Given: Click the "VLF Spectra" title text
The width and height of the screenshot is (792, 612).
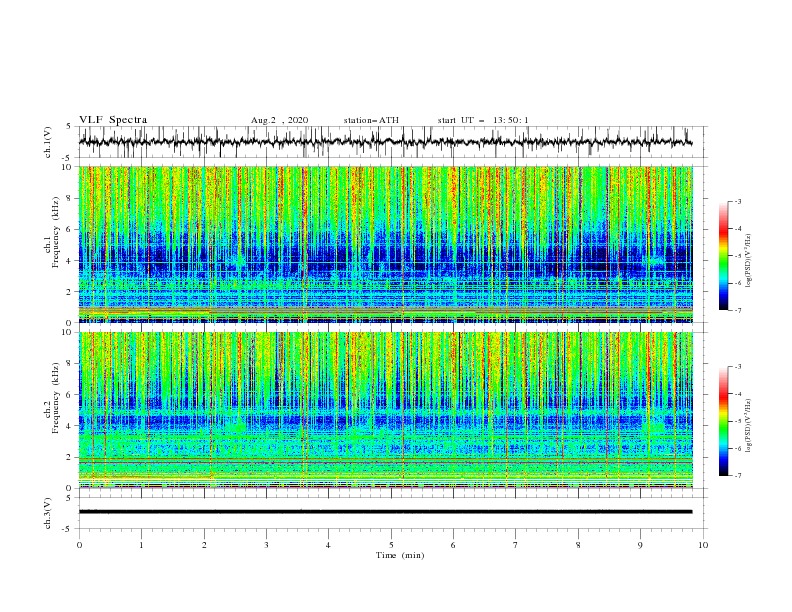Looking at the screenshot, I should (x=113, y=120).
